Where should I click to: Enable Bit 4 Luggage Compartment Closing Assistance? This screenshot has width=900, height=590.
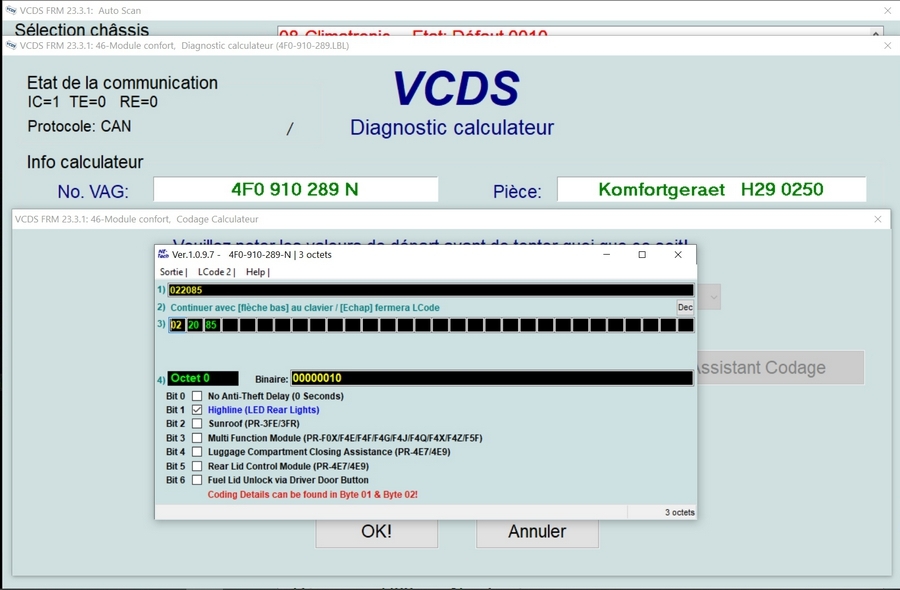(197, 452)
